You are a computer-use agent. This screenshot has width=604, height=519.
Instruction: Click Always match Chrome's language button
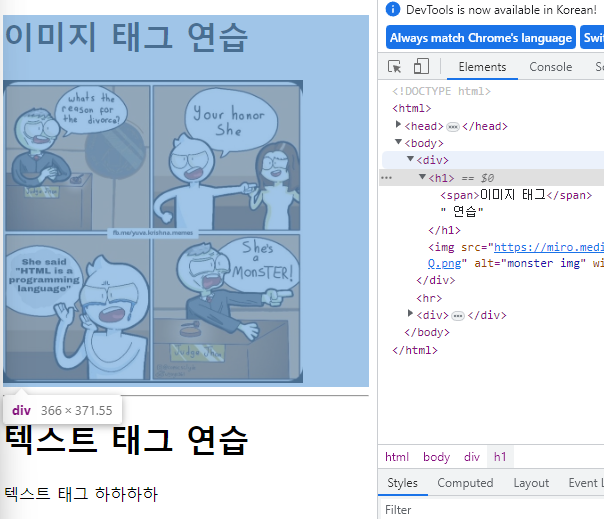click(x=481, y=38)
